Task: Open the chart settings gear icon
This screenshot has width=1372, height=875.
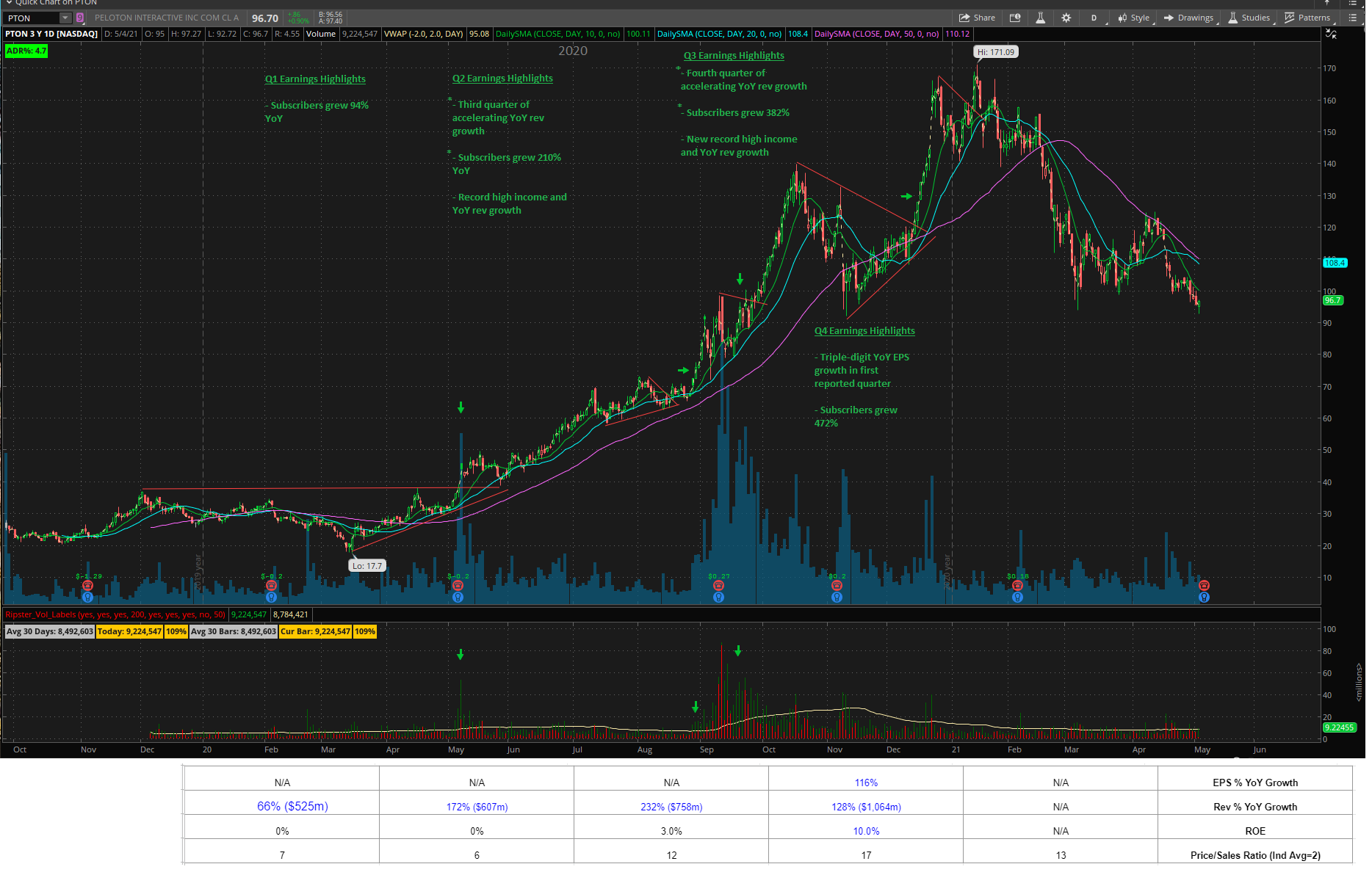Action: coord(1066,18)
